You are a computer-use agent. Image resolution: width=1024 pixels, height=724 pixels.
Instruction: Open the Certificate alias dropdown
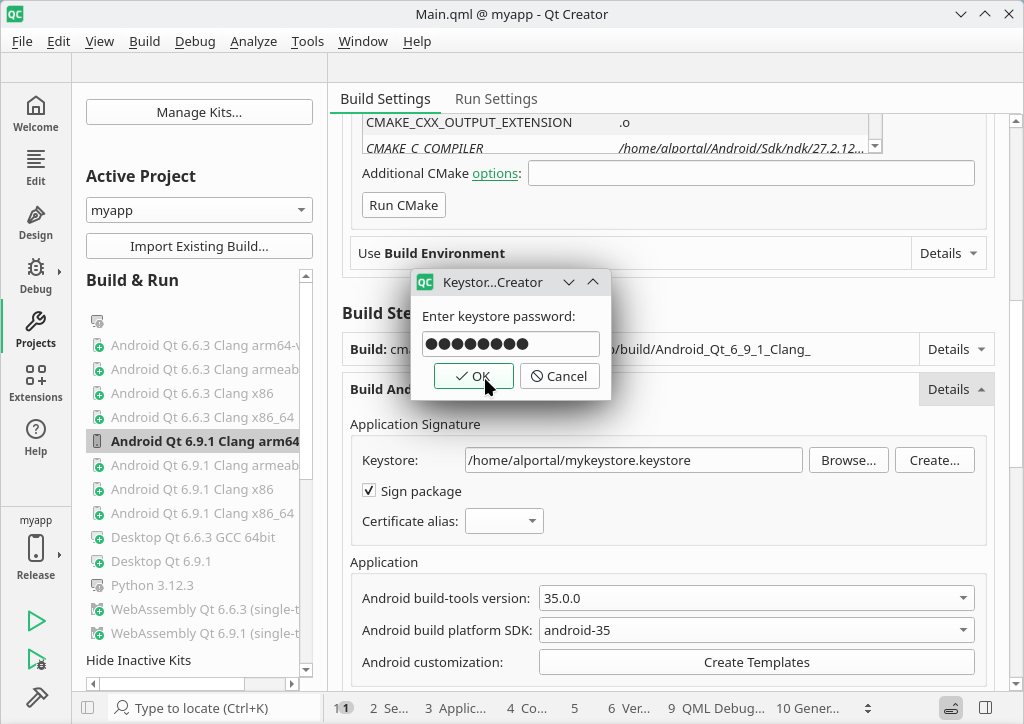504,521
